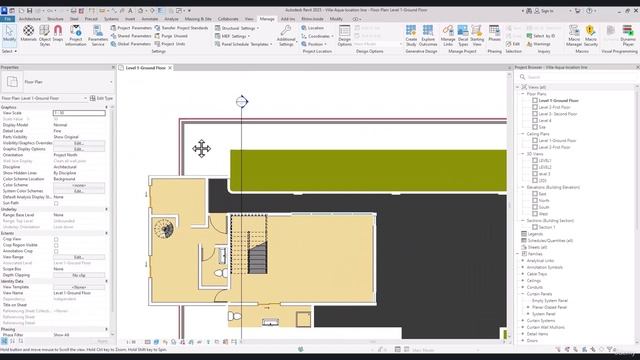Select the Site floor plan
The height and width of the screenshot is (360, 640).
click(542, 127)
